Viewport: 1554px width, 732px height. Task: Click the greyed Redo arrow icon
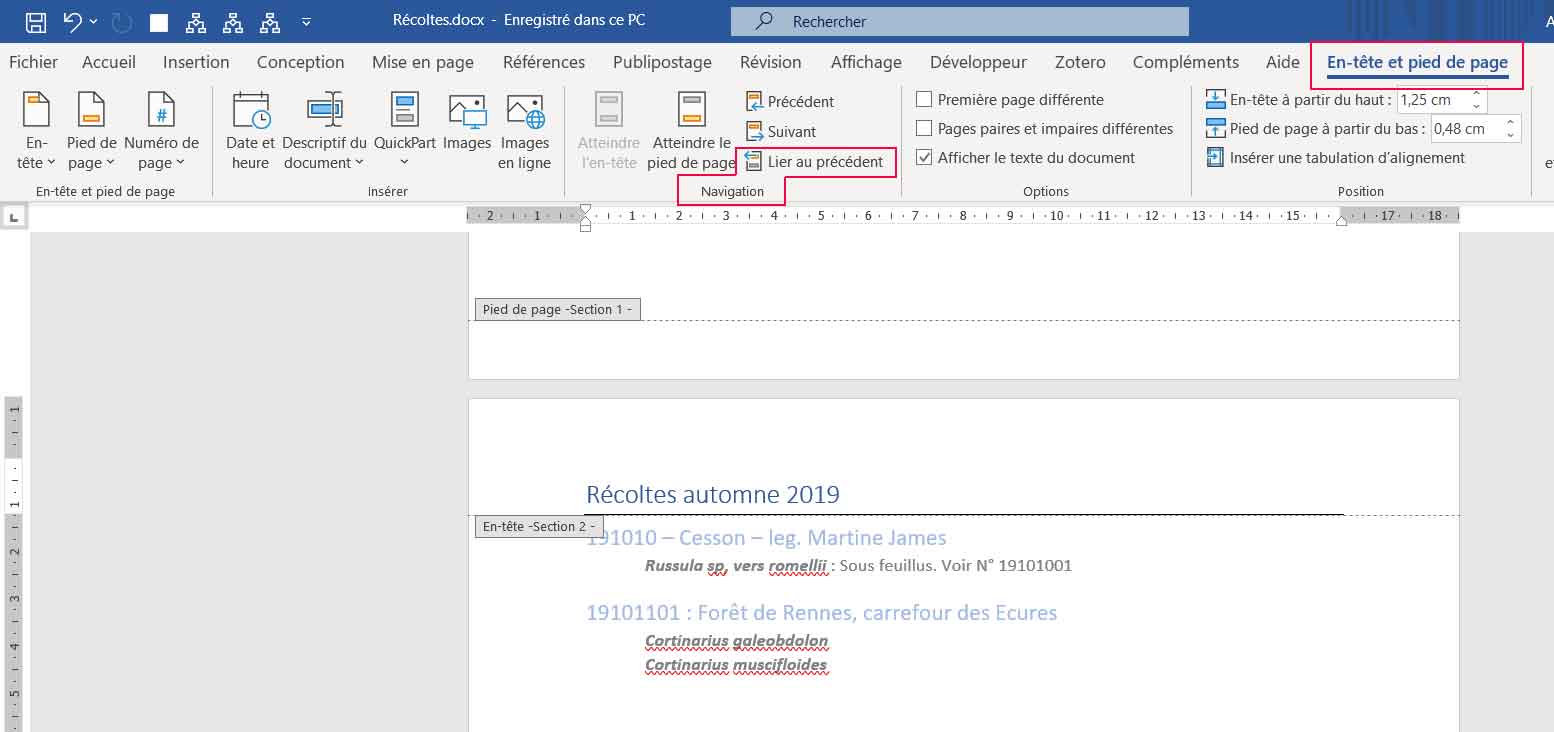(121, 21)
